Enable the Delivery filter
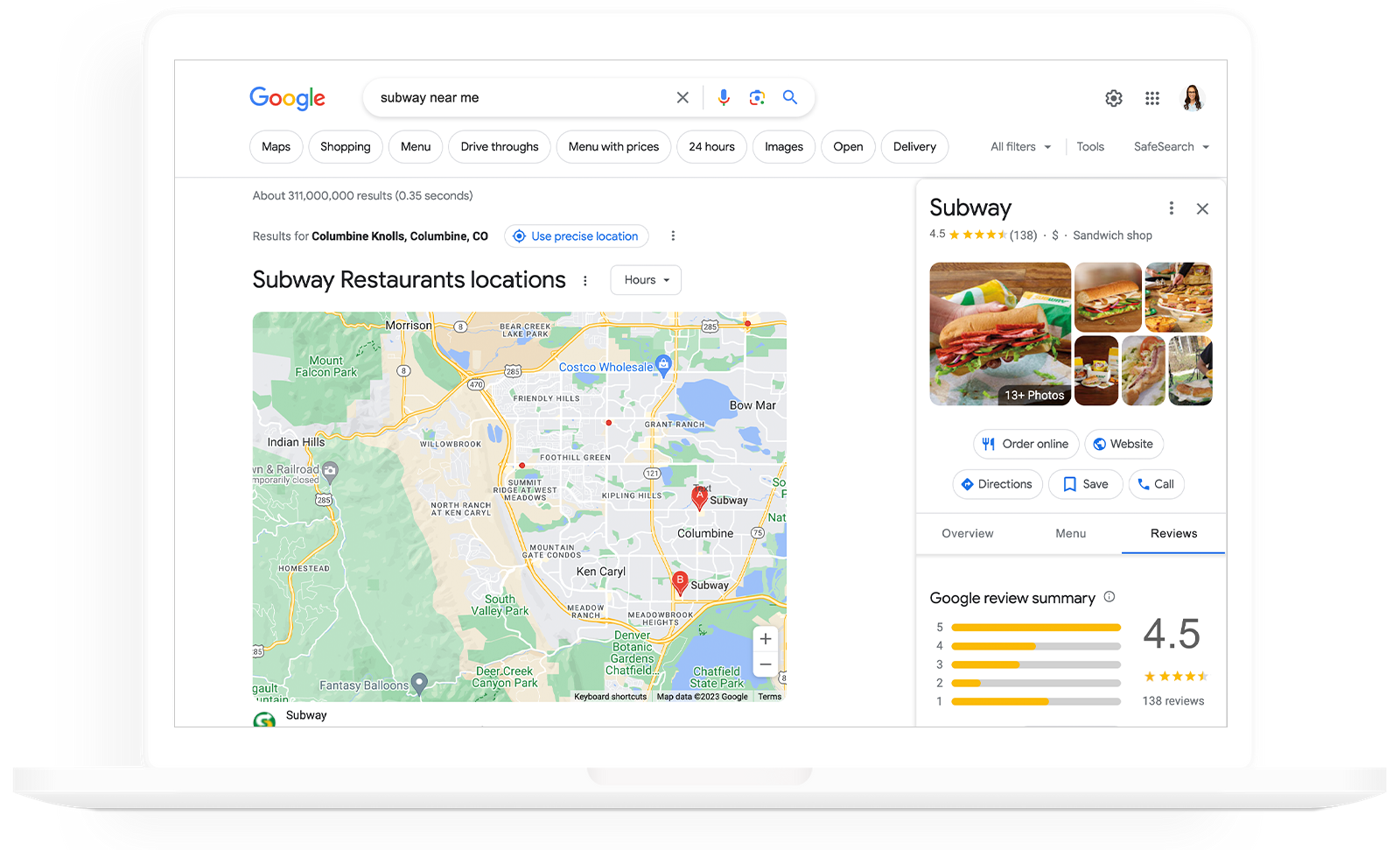Screen dimensions: 1400x850 point(913,146)
